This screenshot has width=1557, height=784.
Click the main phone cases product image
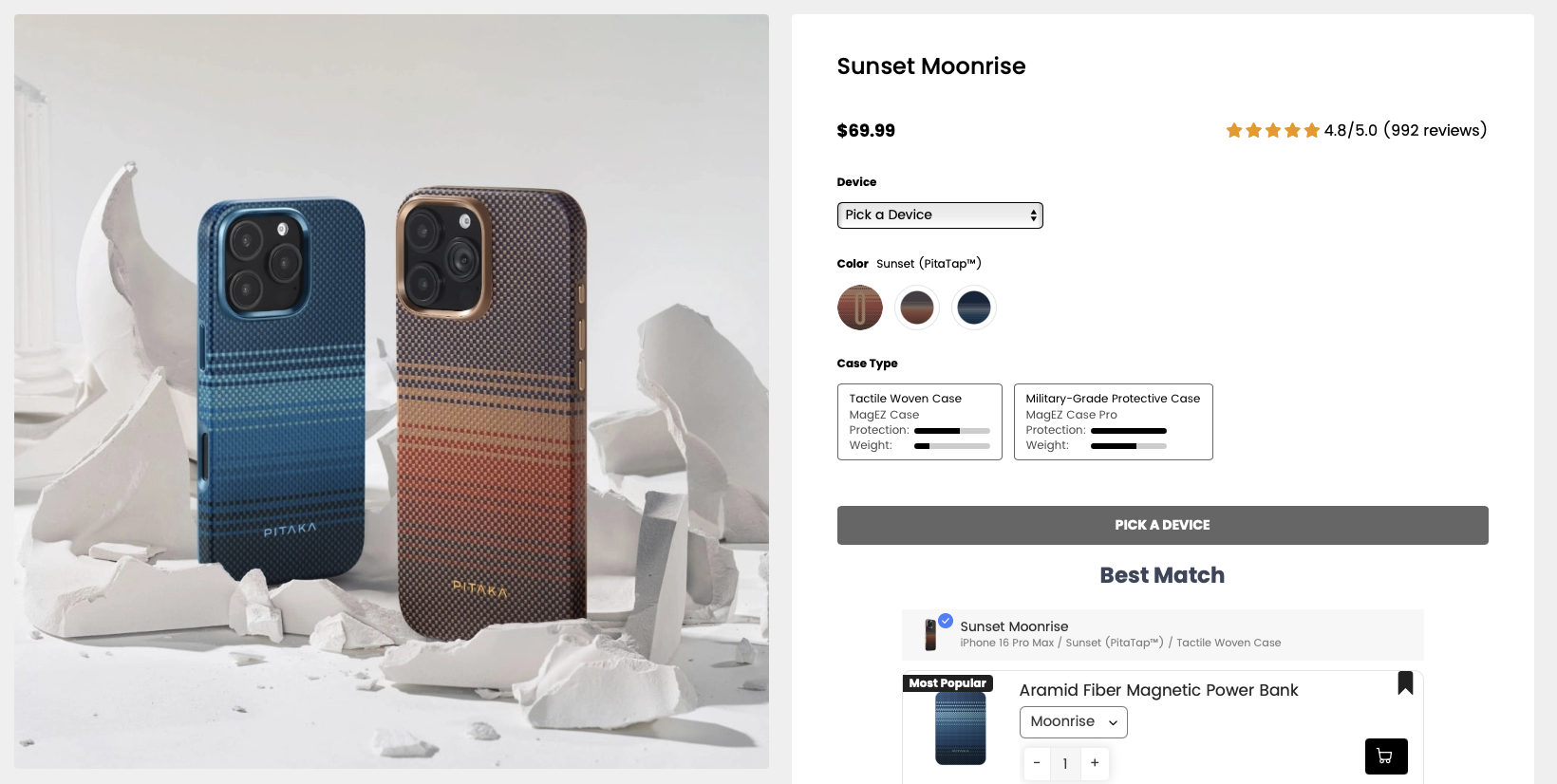(391, 391)
